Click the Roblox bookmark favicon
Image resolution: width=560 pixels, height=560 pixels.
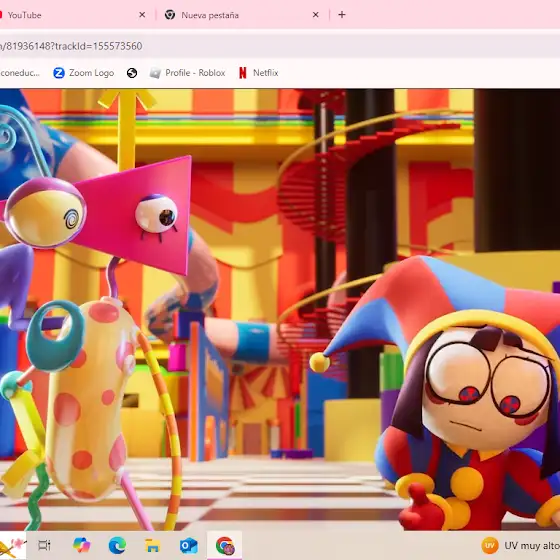[155, 73]
